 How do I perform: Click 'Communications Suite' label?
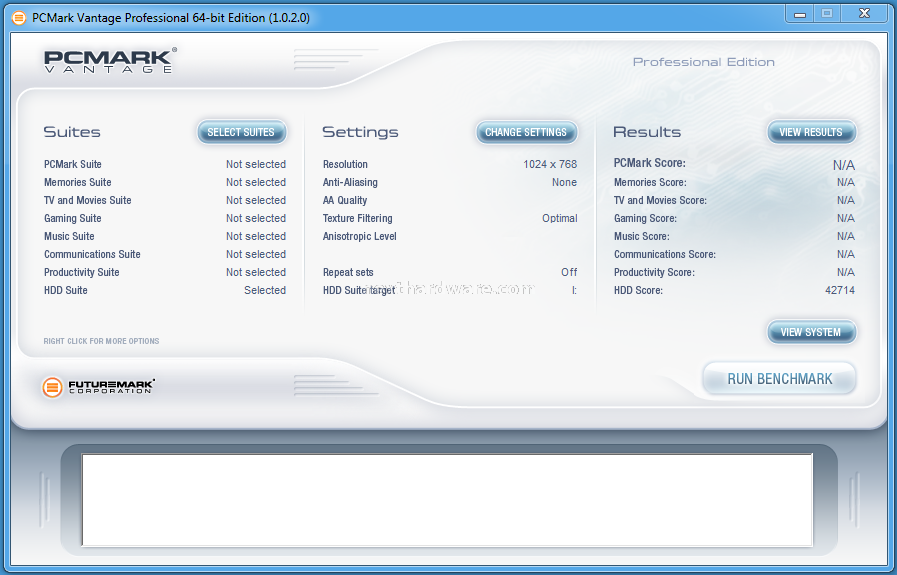click(x=92, y=254)
